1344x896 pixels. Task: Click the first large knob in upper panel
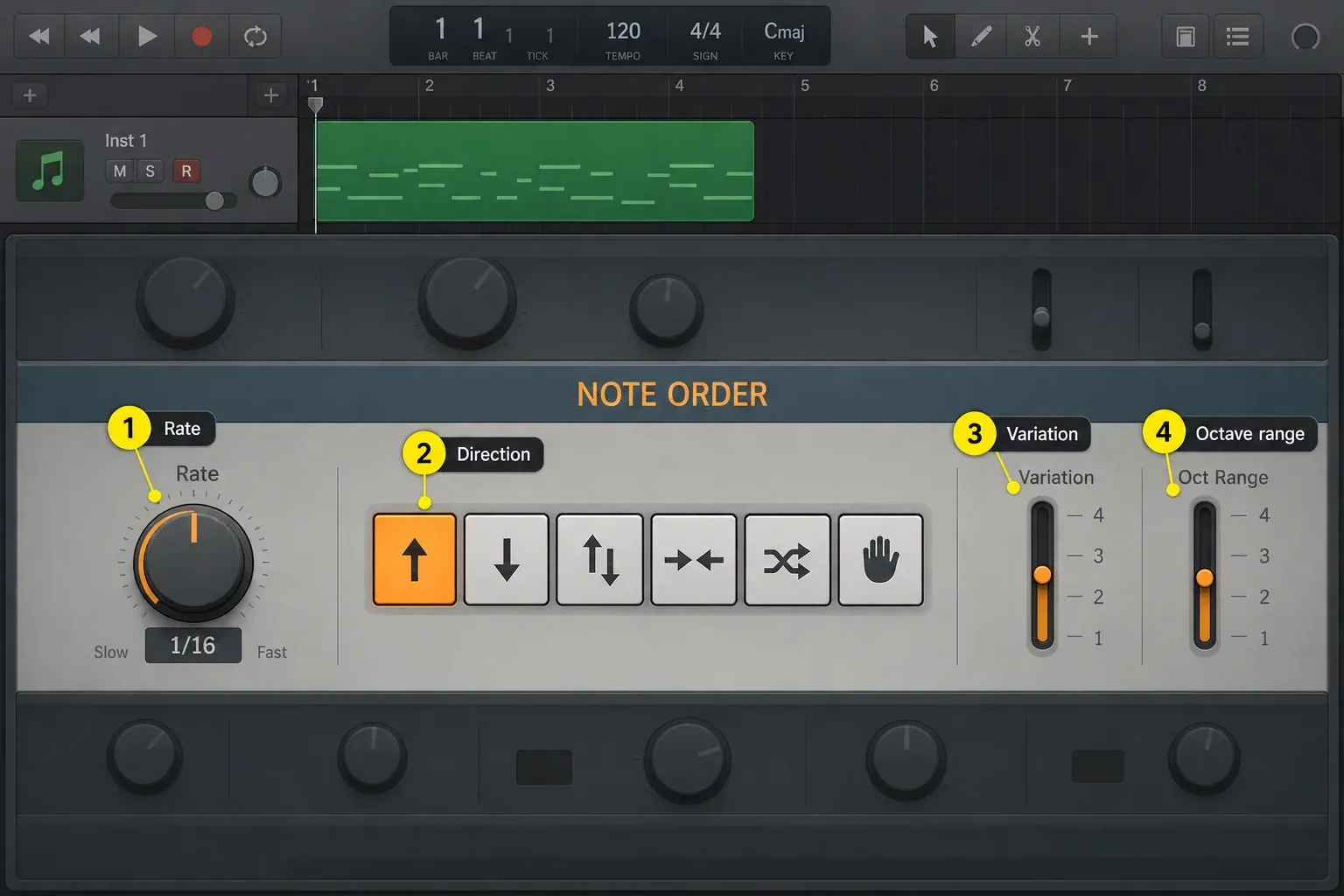click(x=185, y=301)
